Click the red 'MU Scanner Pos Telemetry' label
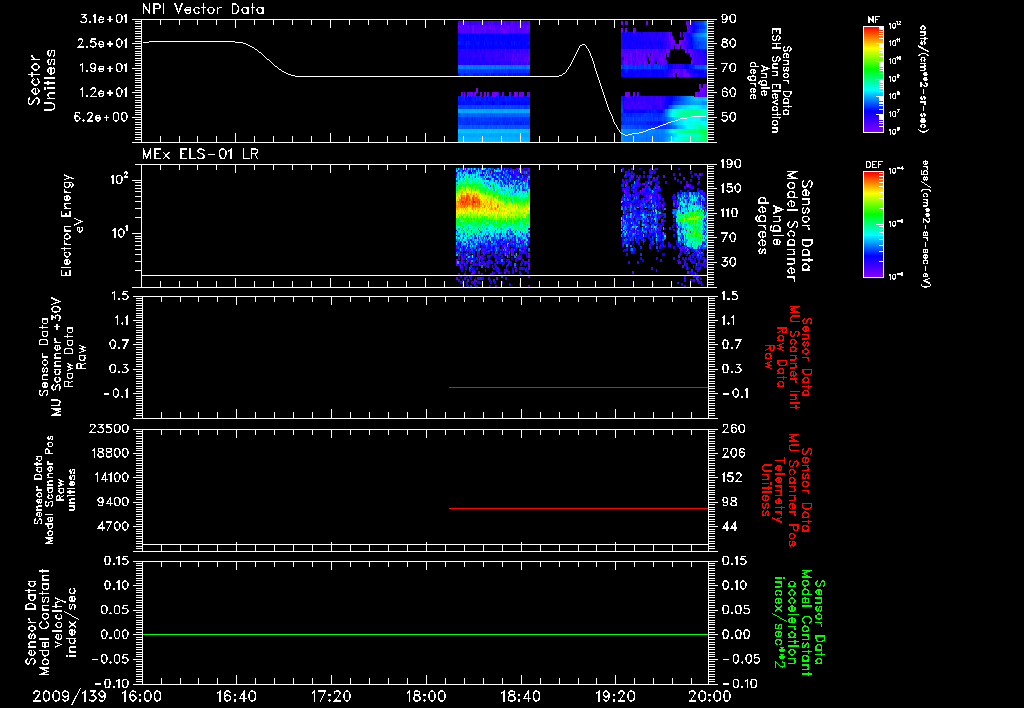1024x708 pixels. [x=786, y=490]
